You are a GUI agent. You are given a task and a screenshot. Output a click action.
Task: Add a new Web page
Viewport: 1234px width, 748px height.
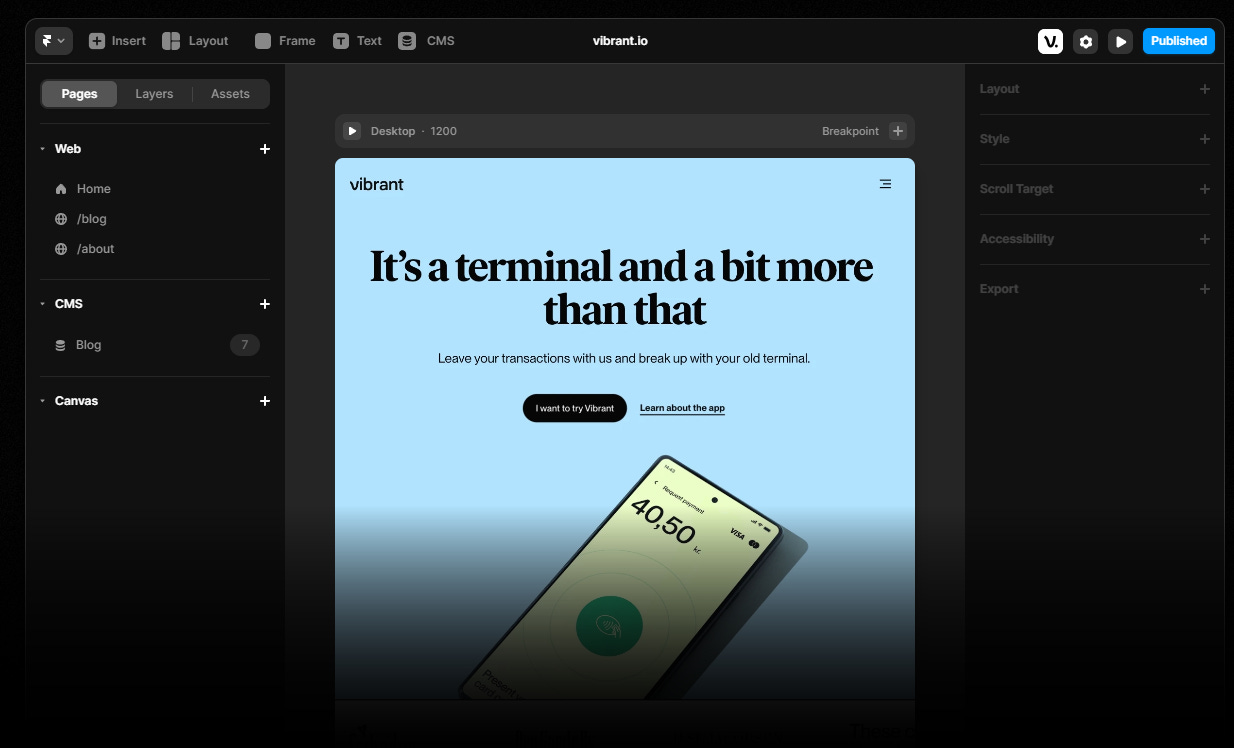tap(265, 149)
